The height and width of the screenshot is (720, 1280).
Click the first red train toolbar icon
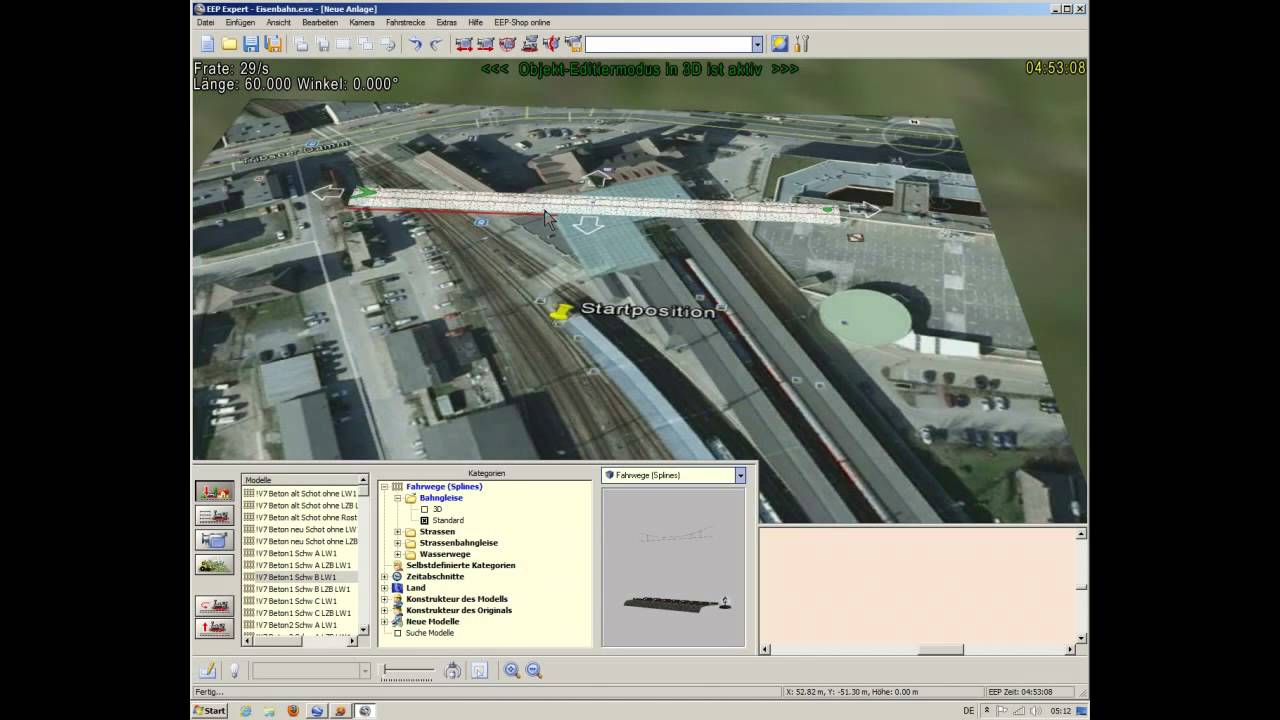[464, 44]
